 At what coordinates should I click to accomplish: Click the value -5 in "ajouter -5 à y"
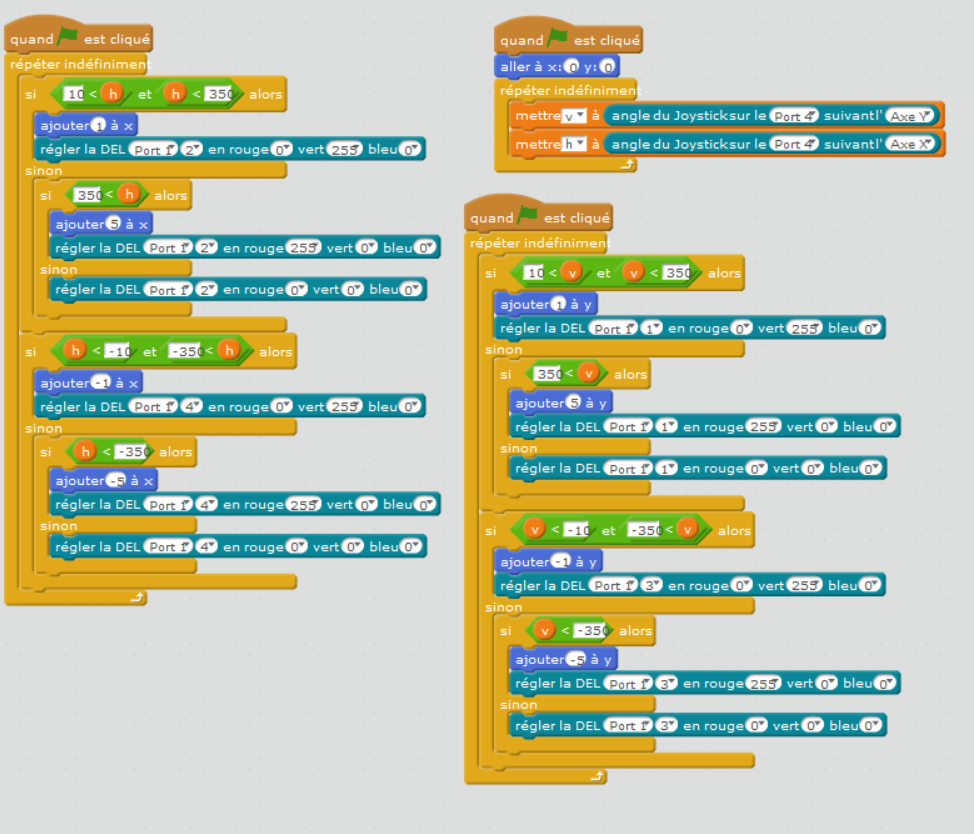click(575, 660)
